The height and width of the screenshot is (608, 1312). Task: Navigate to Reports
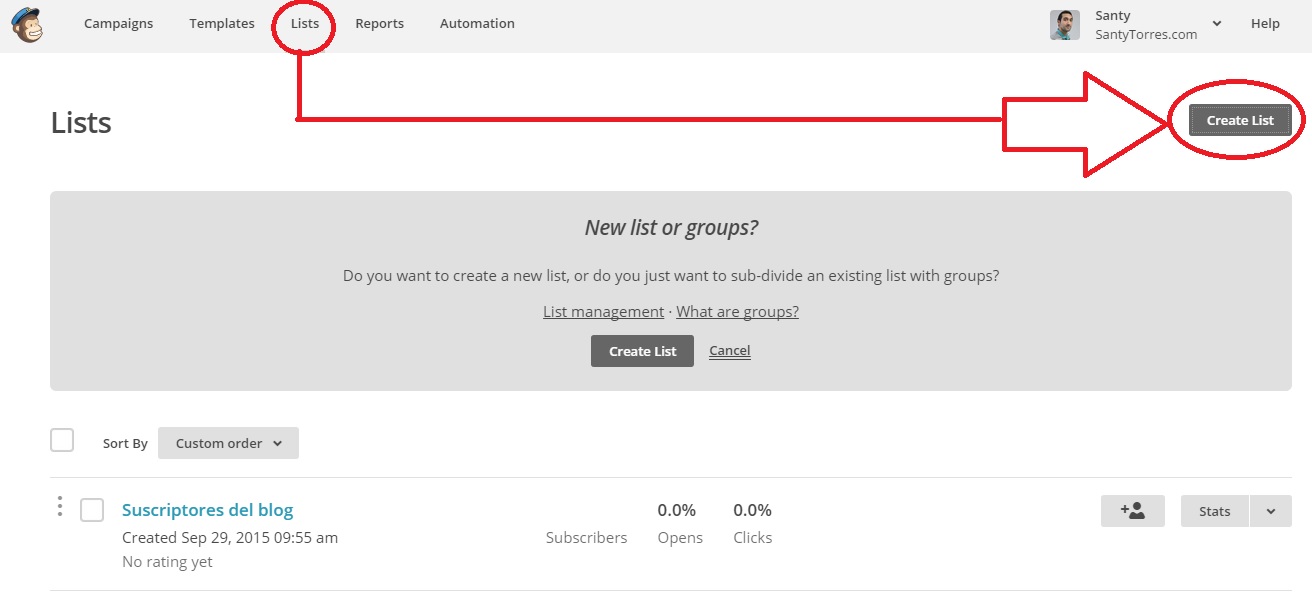(x=379, y=24)
